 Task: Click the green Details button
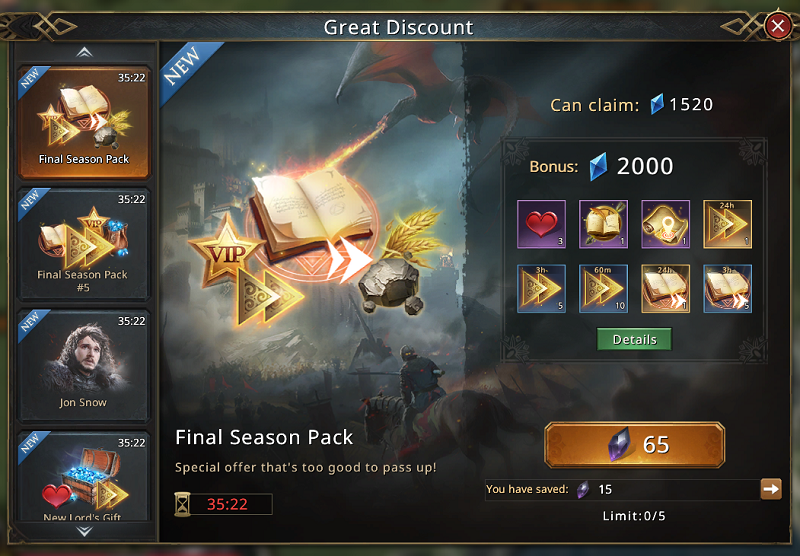(634, 339)
